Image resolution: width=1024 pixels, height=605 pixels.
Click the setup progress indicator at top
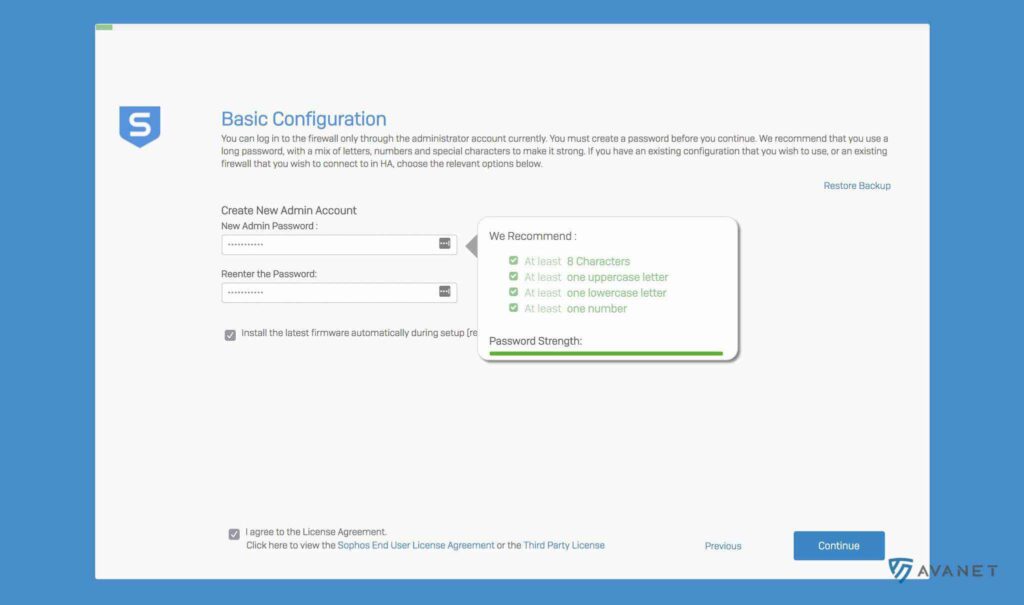104,27
